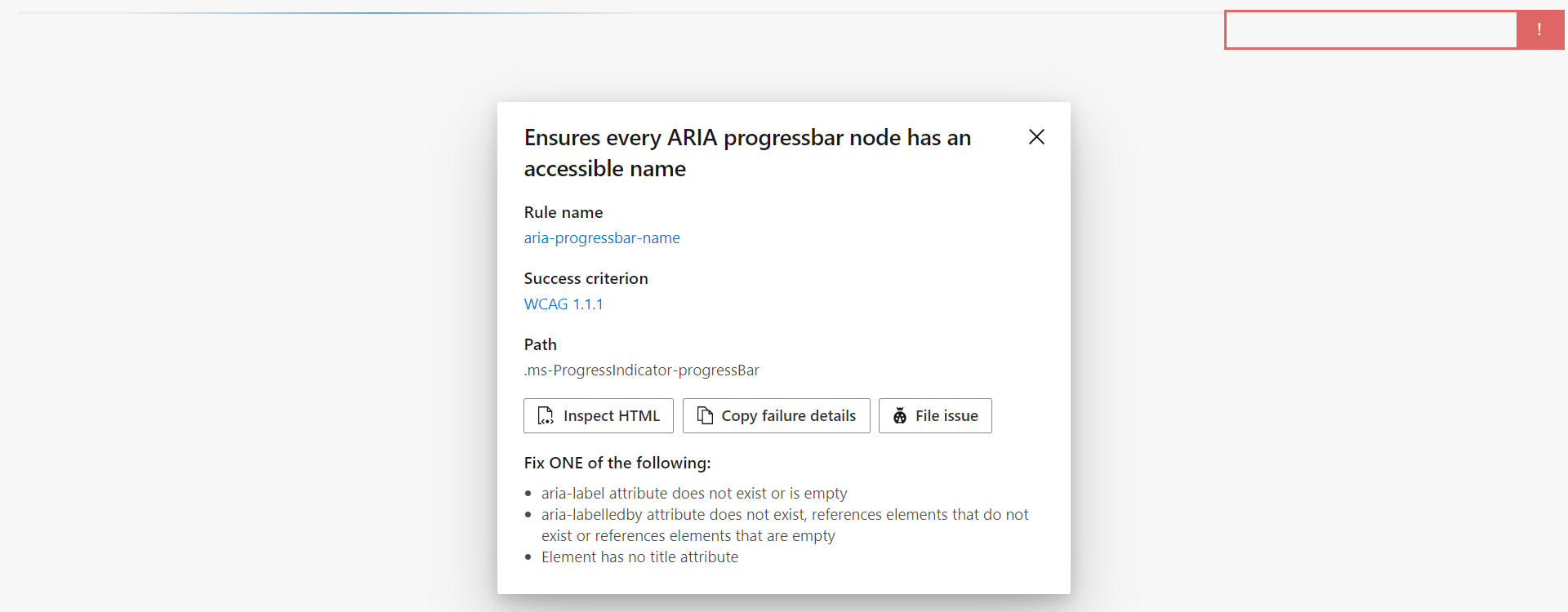The image size is (1568, 612).
Task: Click the X icon to dismiss the failure dialog
Action: [1036, 137]
